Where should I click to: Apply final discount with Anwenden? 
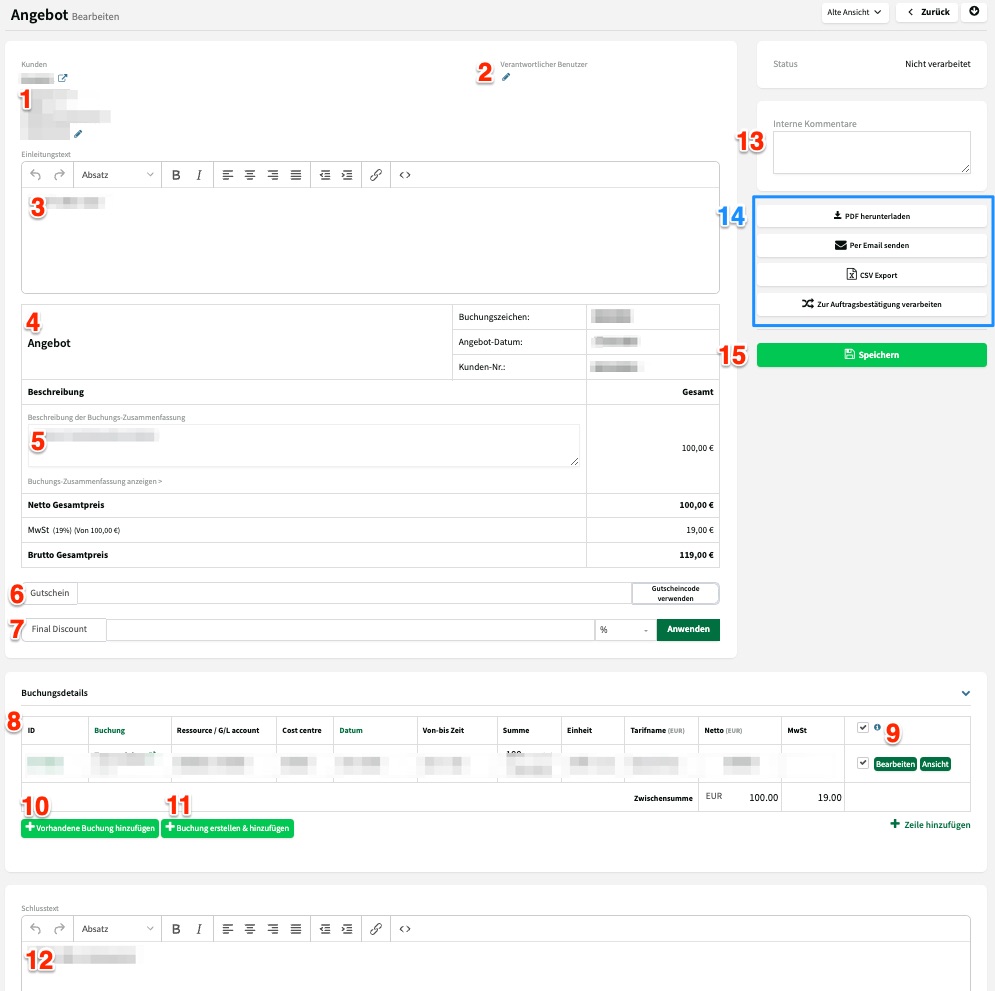tap(688, 629)
